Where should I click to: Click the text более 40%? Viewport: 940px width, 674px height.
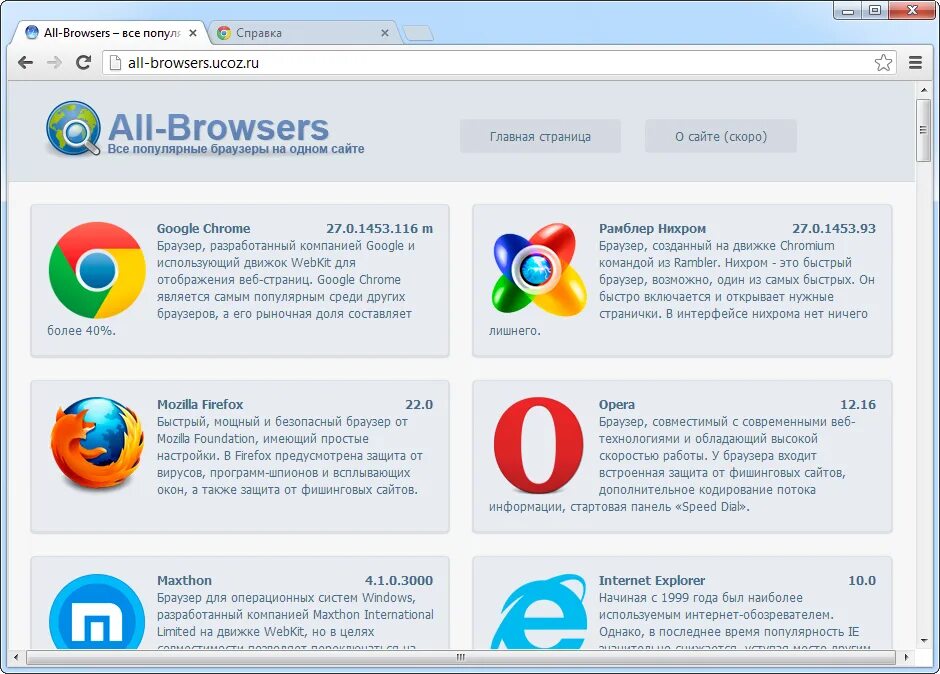pos(82,330)
